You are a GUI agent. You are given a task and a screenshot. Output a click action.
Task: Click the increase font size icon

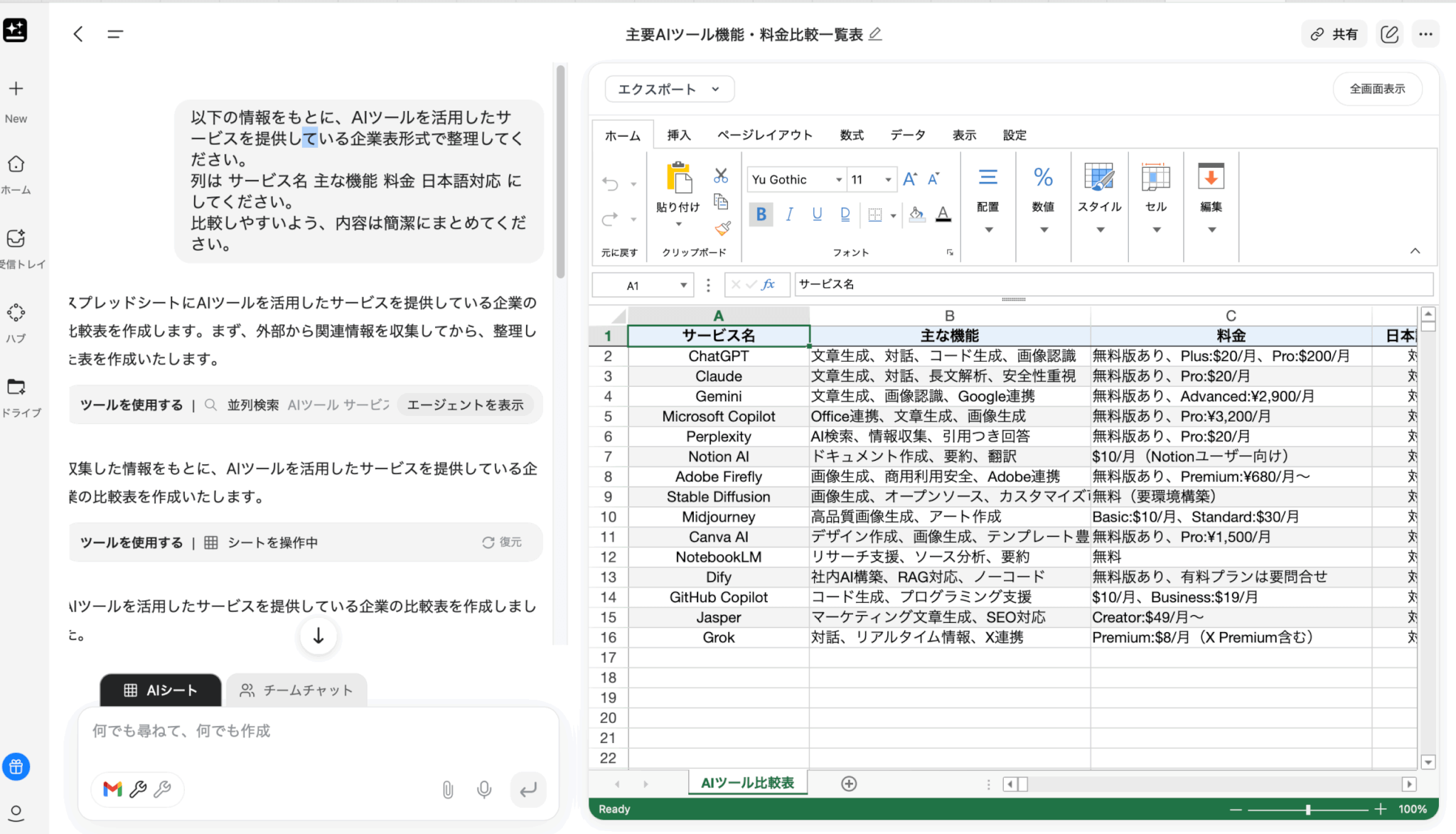909,179
